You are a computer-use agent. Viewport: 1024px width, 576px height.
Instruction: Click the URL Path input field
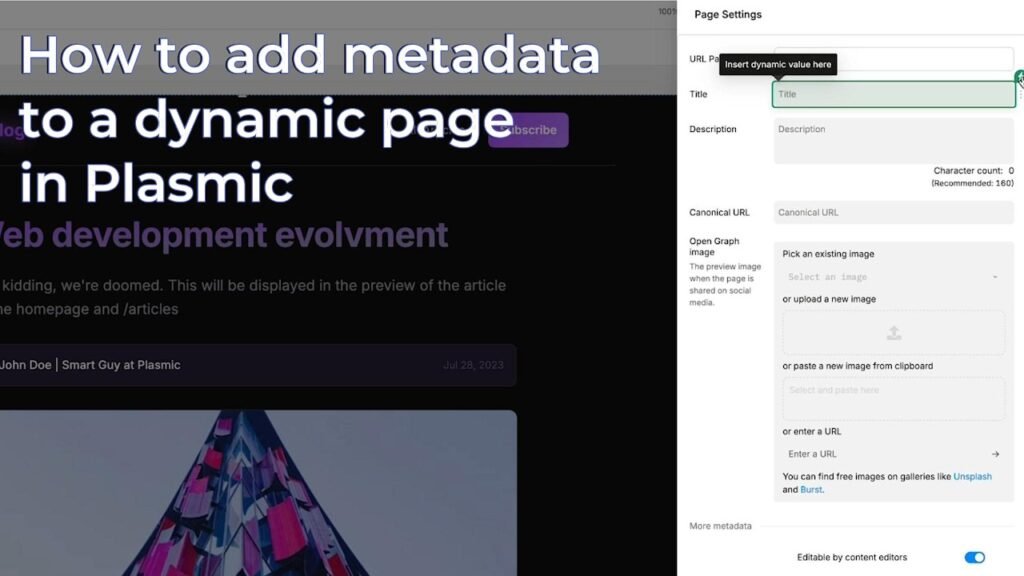pos(893,59)
